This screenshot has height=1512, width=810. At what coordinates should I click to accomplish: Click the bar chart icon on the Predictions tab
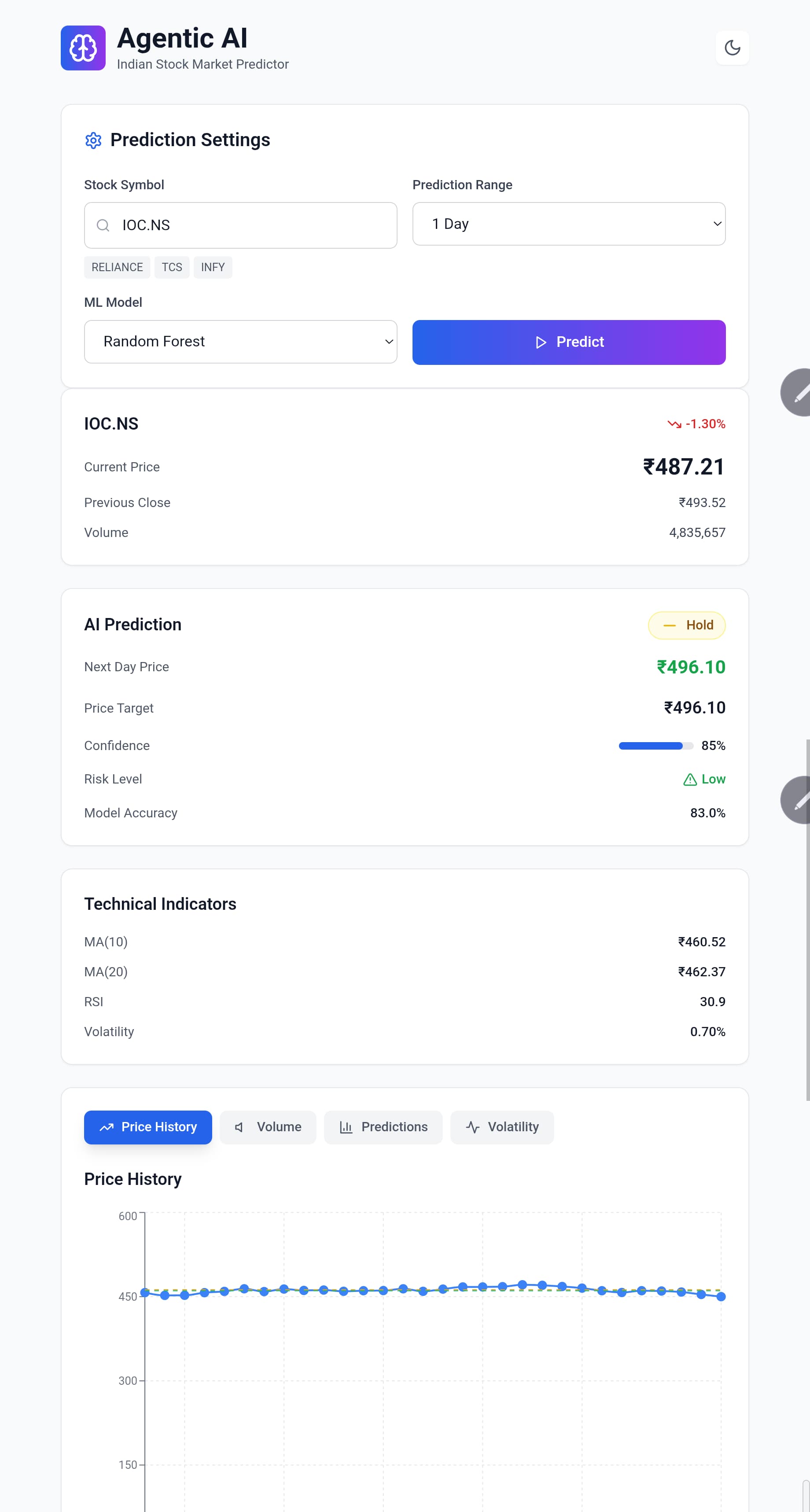pyautogui.click(x=346, y=1128)
